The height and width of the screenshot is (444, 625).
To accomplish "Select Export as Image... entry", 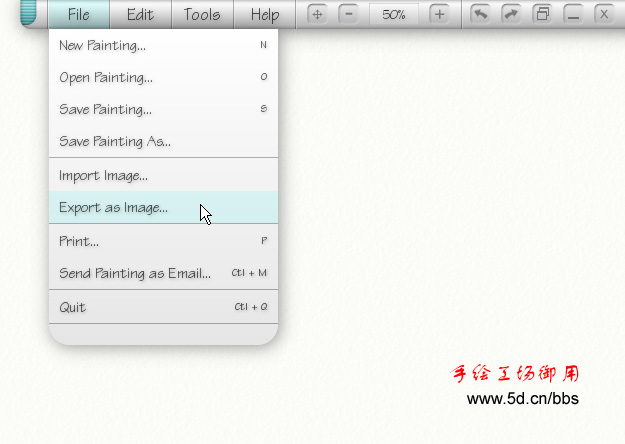I will click(x=163, y=207).
